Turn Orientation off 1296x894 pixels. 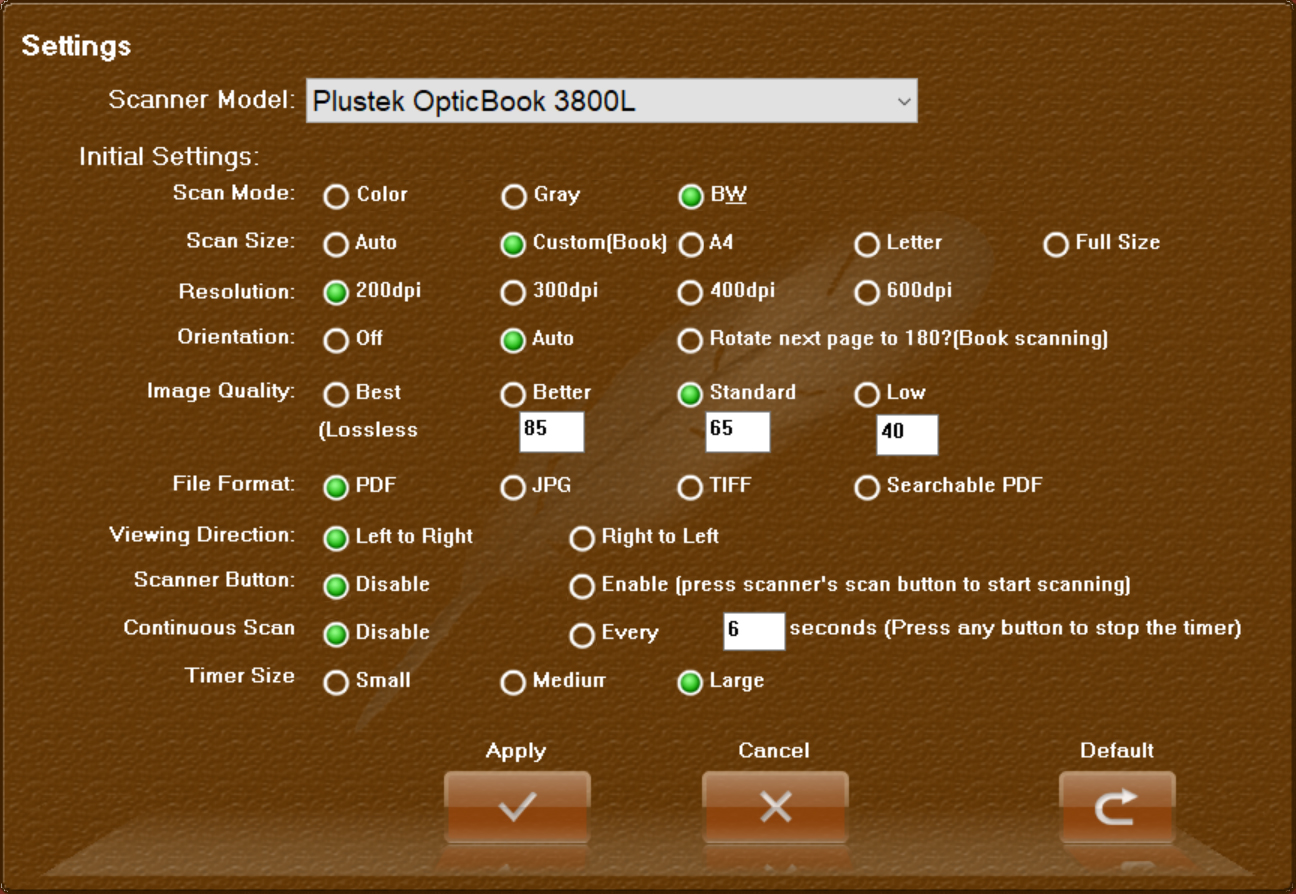coord(337,341)
